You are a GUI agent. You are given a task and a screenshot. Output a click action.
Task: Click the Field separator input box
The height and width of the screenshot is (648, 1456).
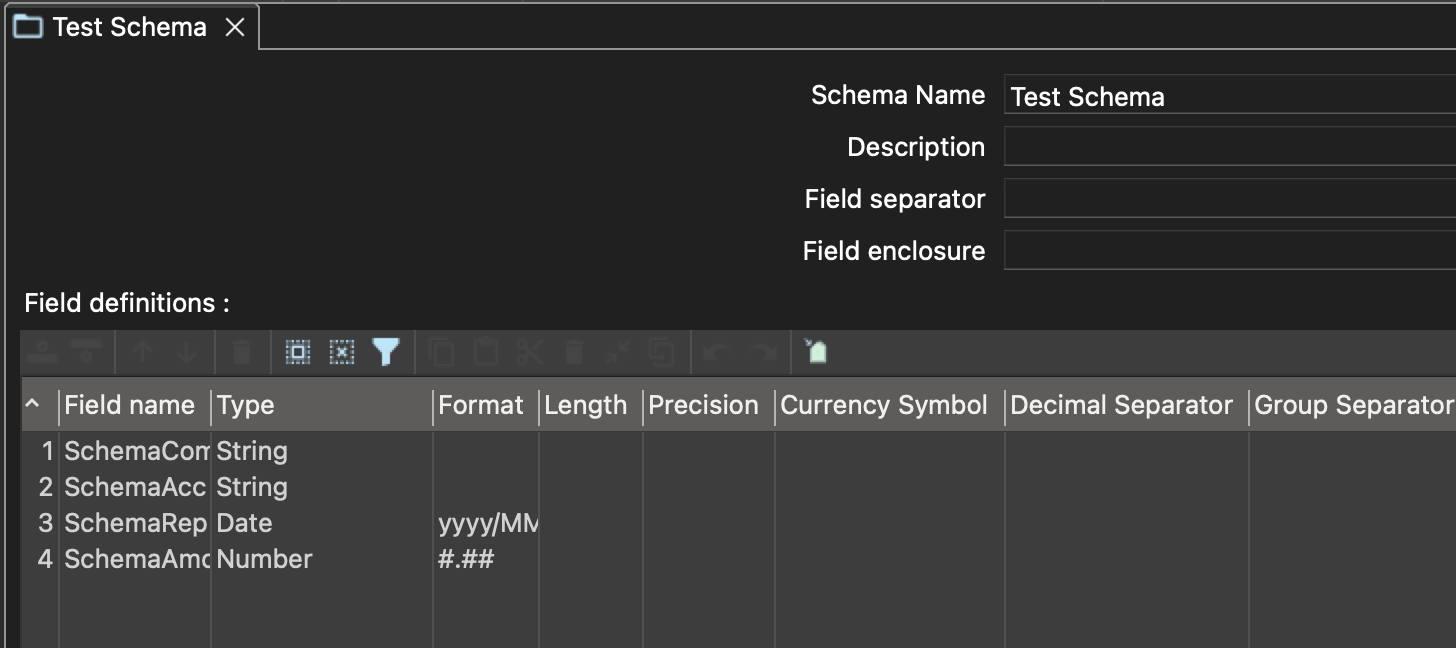pos(1228,199)
